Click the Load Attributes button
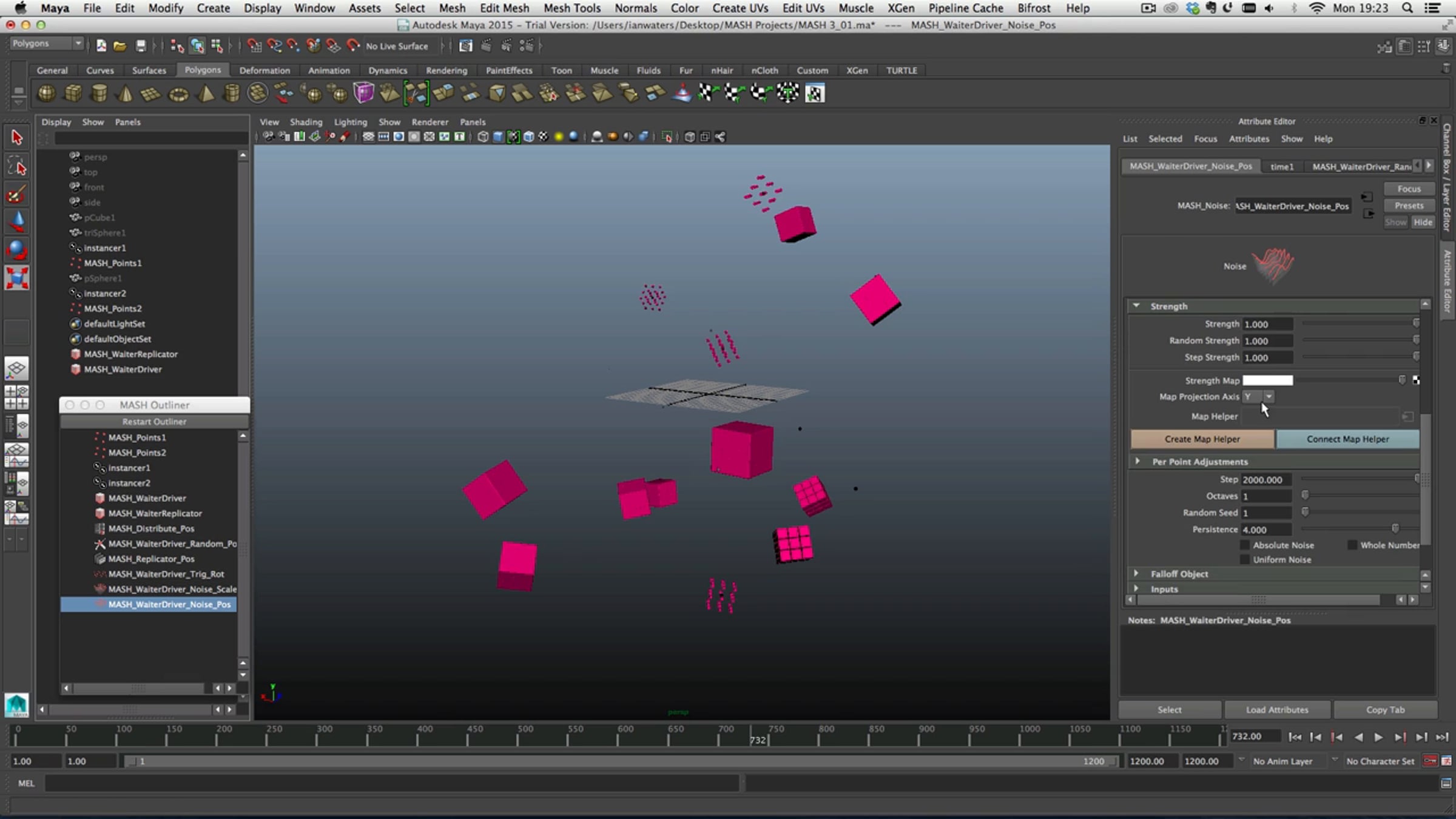The height and width of the screenshot is (819, 1456). (x=1277, y=709)
